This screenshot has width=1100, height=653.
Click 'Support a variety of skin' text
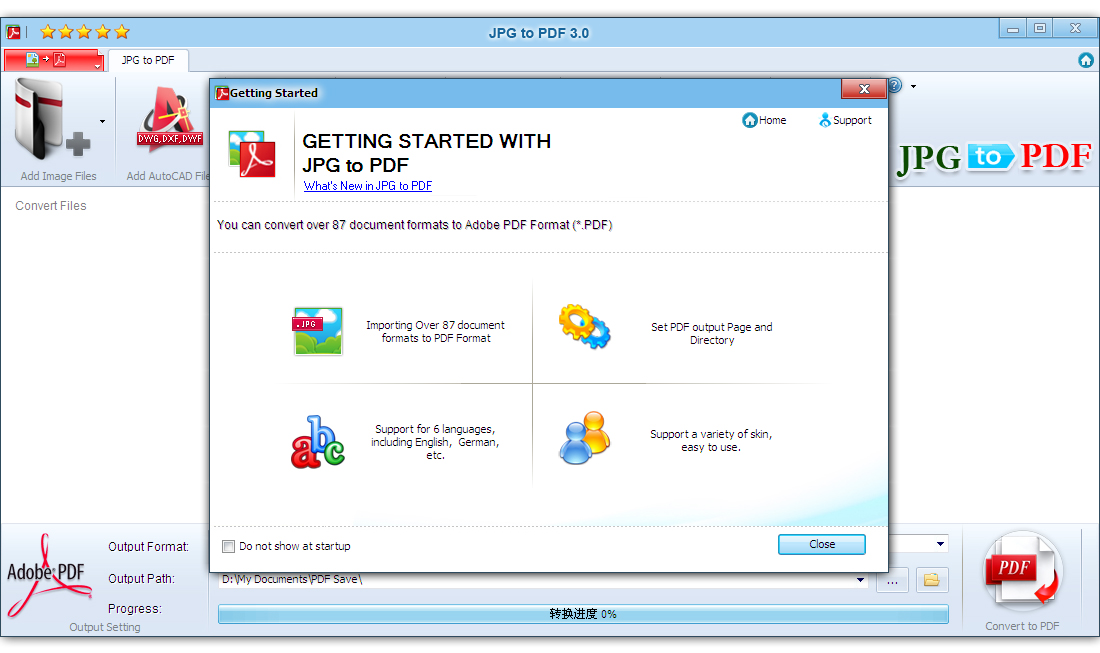[x=711, y=440]
